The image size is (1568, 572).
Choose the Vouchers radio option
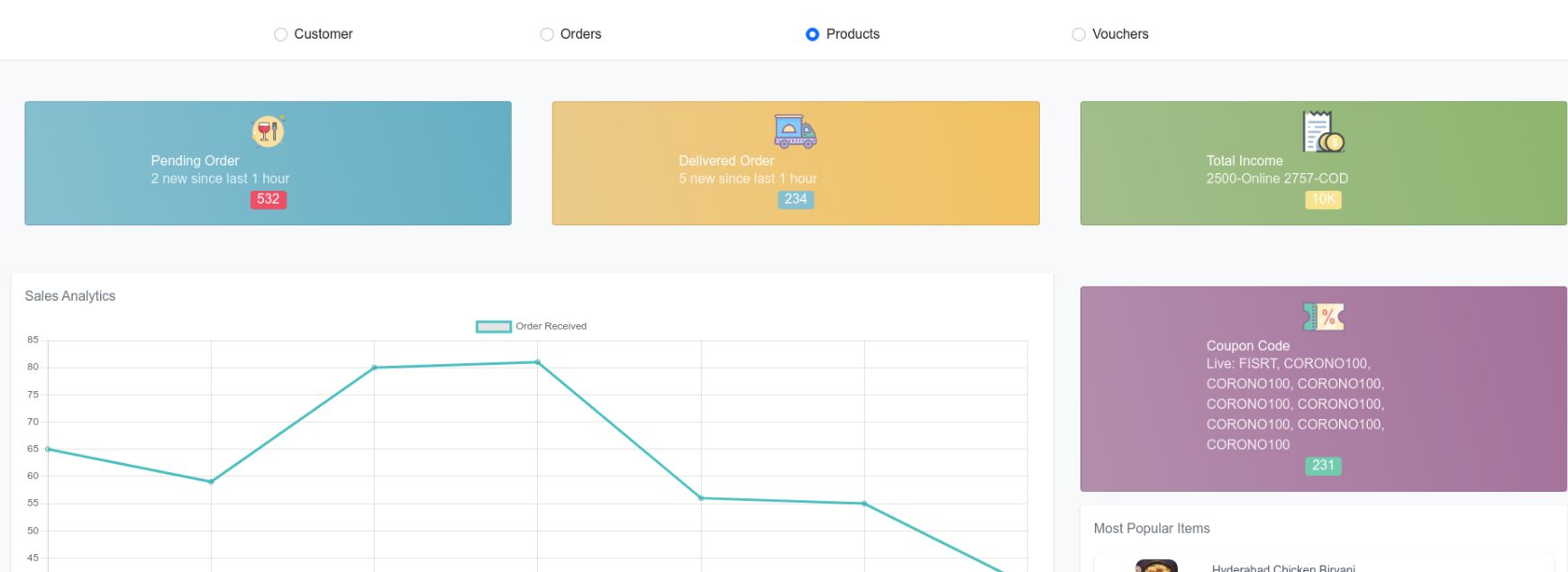1079,34
